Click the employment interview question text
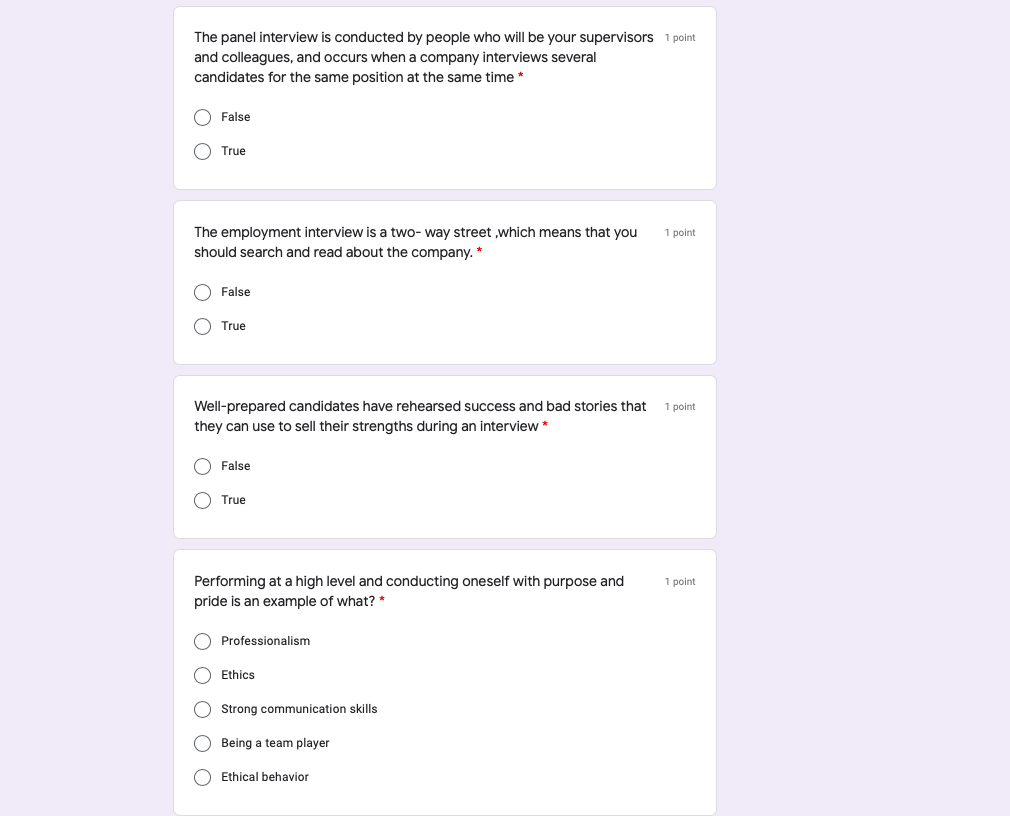This screenshot has height=816, width=1010. (x=415, y=242)
